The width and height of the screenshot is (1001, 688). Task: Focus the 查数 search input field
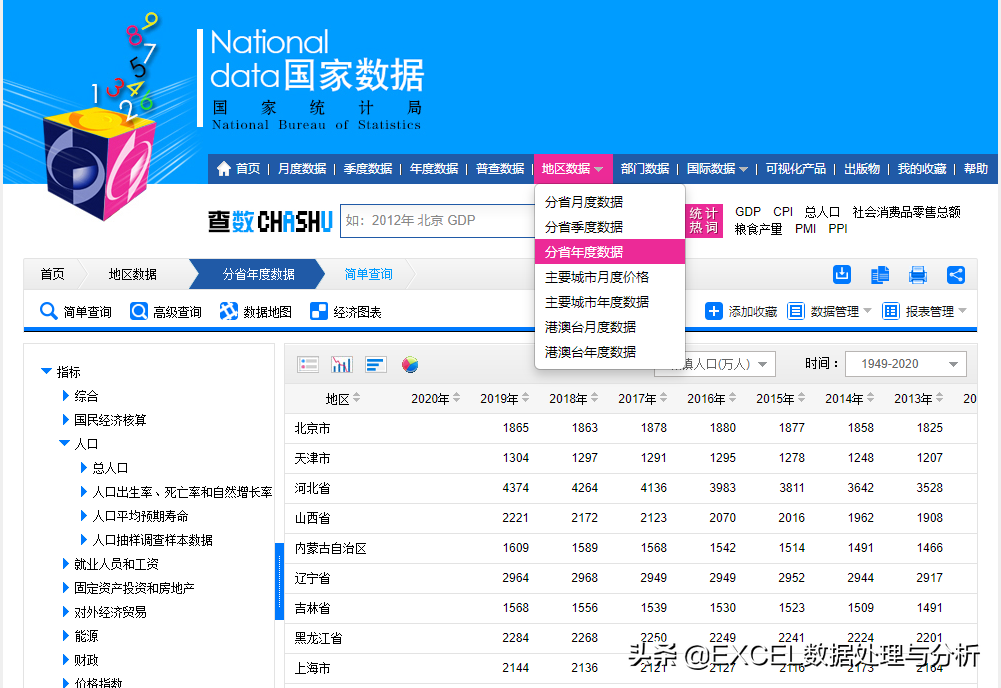438,221
